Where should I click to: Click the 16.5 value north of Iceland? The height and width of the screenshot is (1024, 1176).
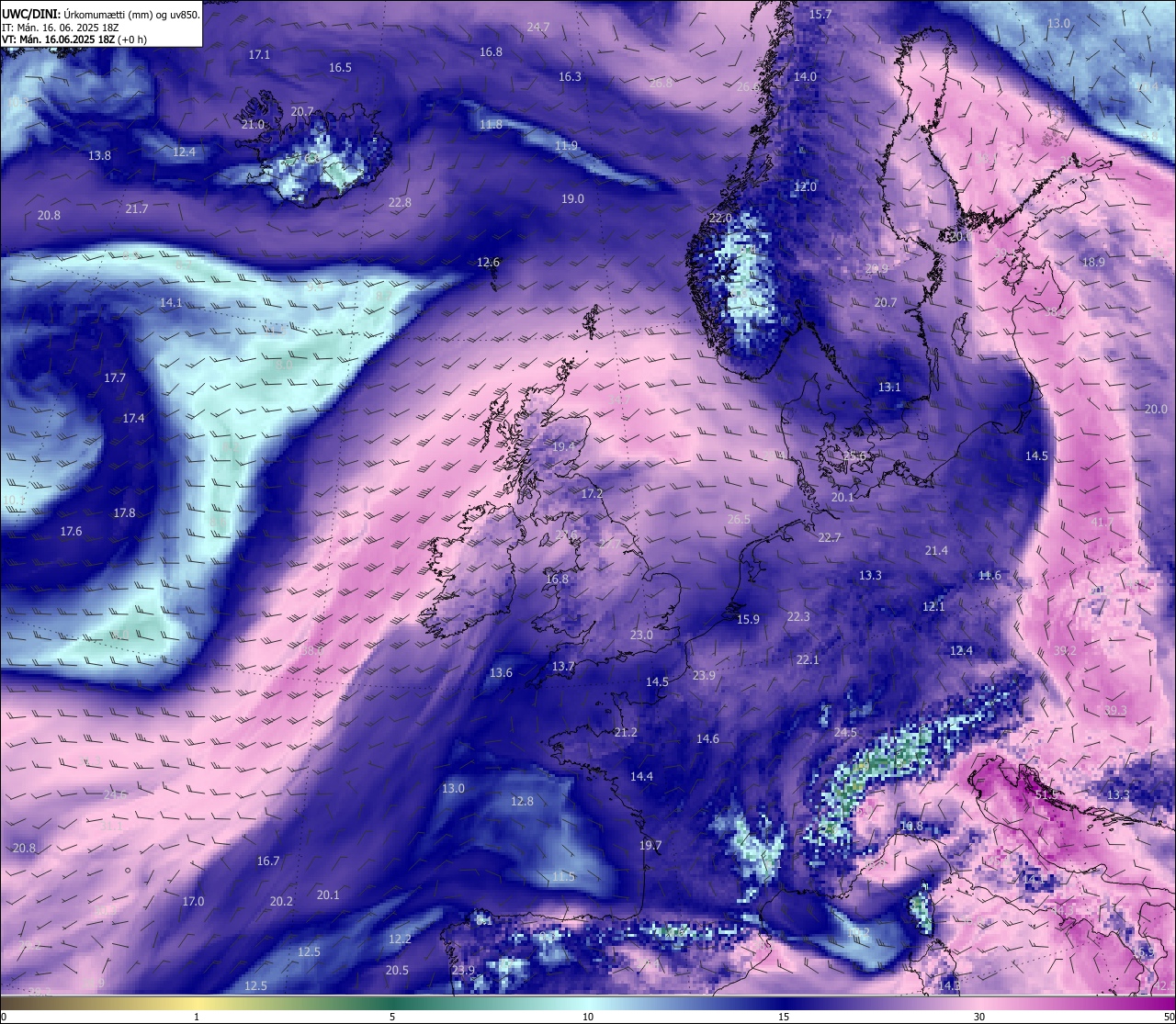[340, 67]
